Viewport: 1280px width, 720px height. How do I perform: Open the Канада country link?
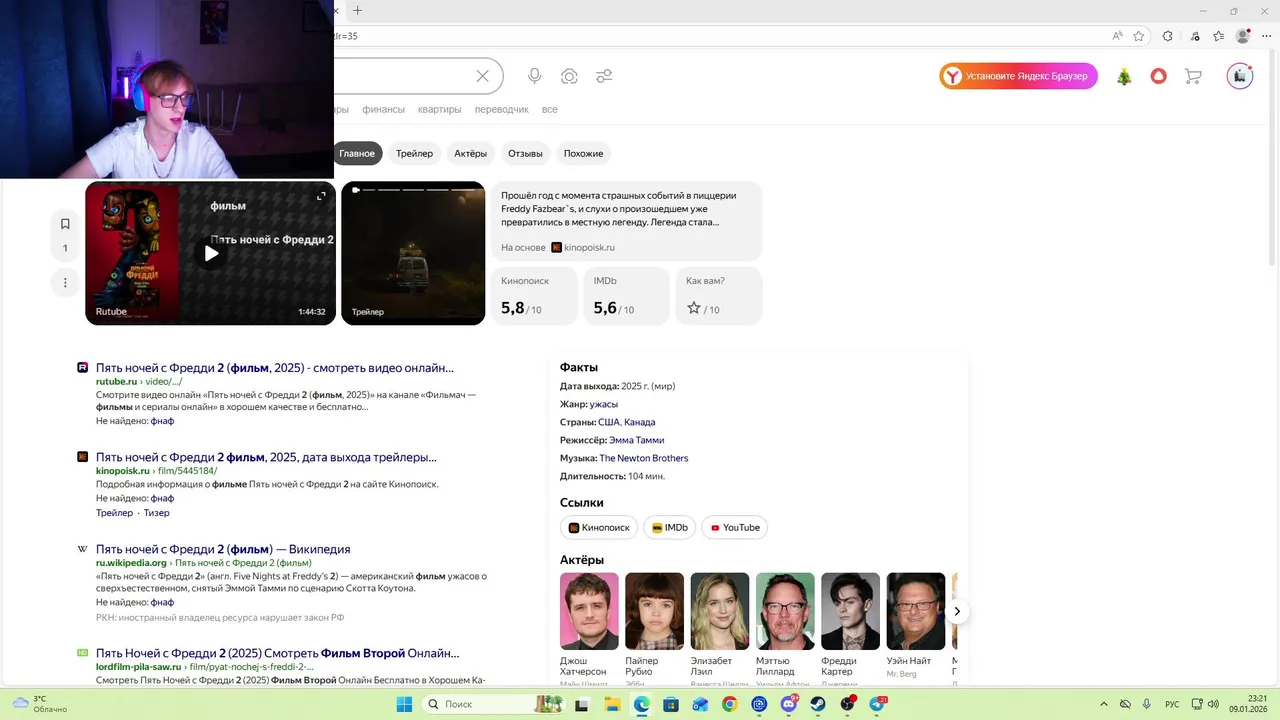click(640, 422)
